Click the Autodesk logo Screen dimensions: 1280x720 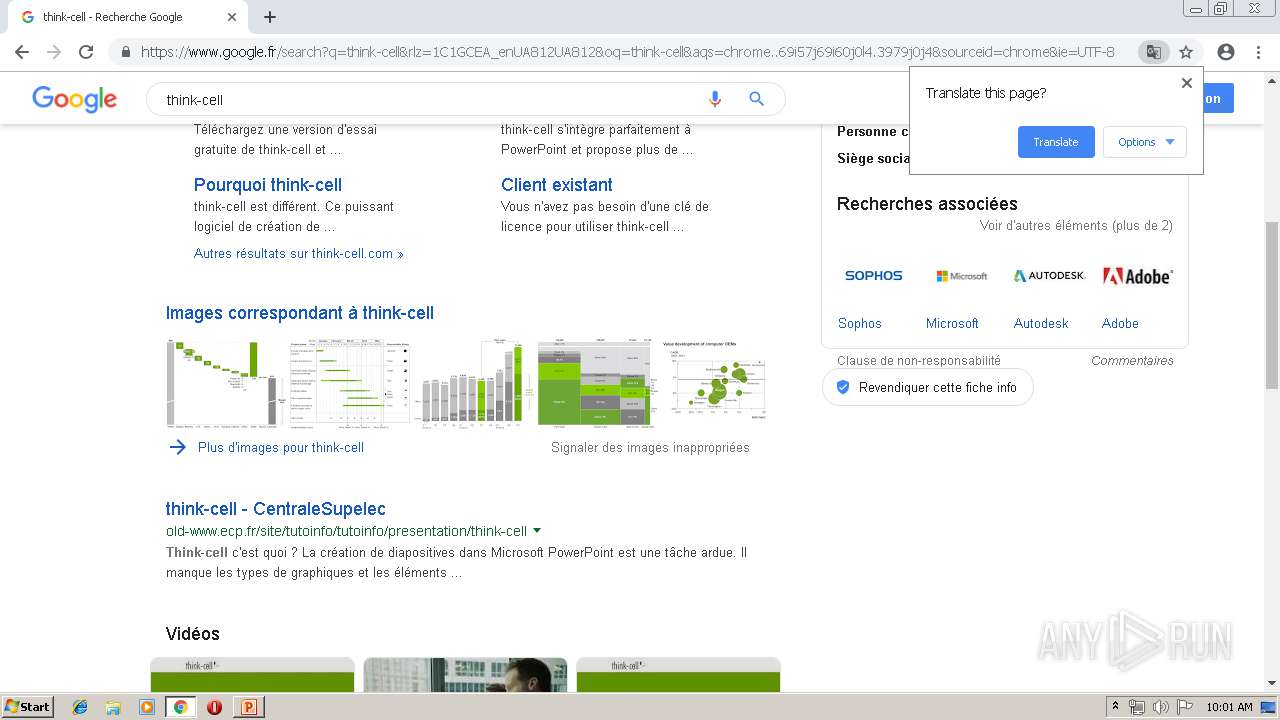[x=1049, y=276]
